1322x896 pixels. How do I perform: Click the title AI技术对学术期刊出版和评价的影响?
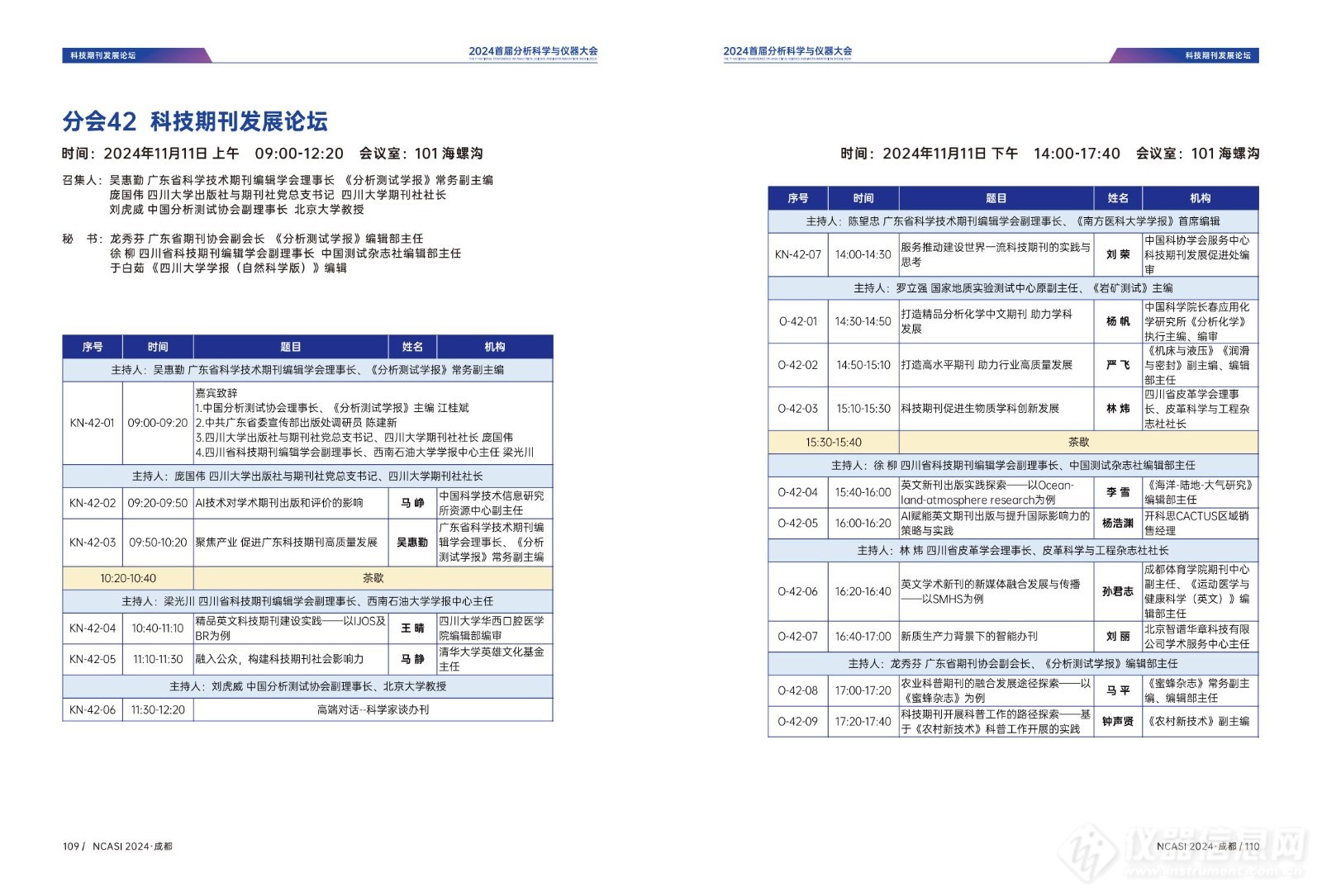279,503
